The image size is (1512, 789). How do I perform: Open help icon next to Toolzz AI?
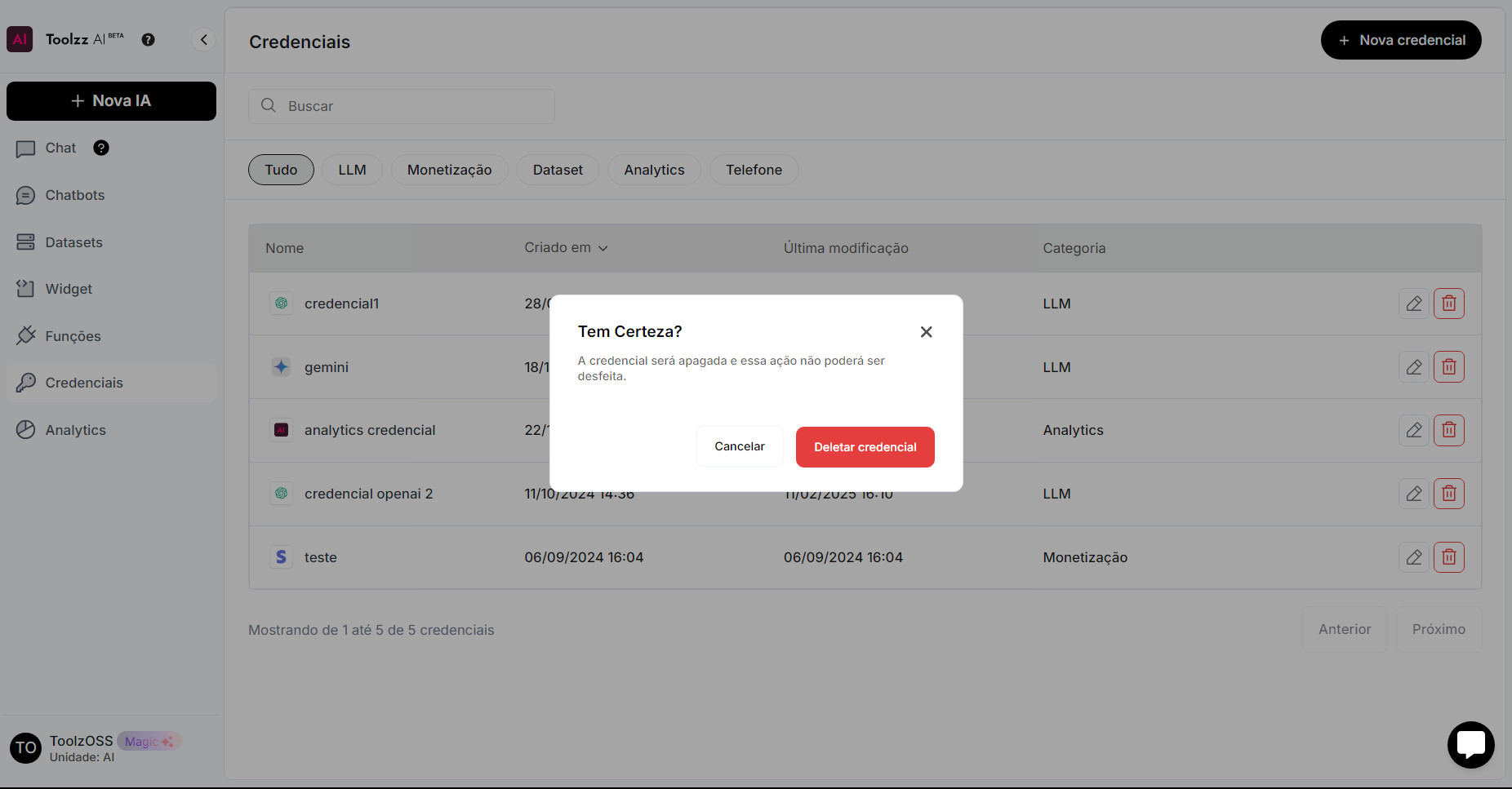[x=148, y=39]
